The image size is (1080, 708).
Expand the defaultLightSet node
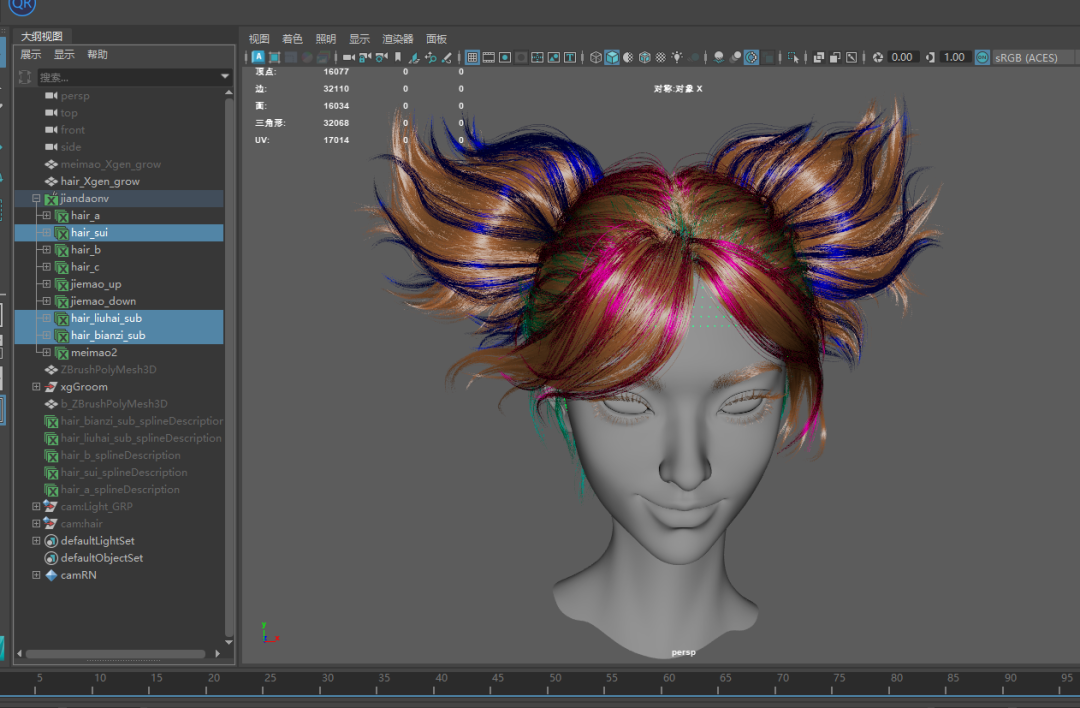(x=36, y=541)
